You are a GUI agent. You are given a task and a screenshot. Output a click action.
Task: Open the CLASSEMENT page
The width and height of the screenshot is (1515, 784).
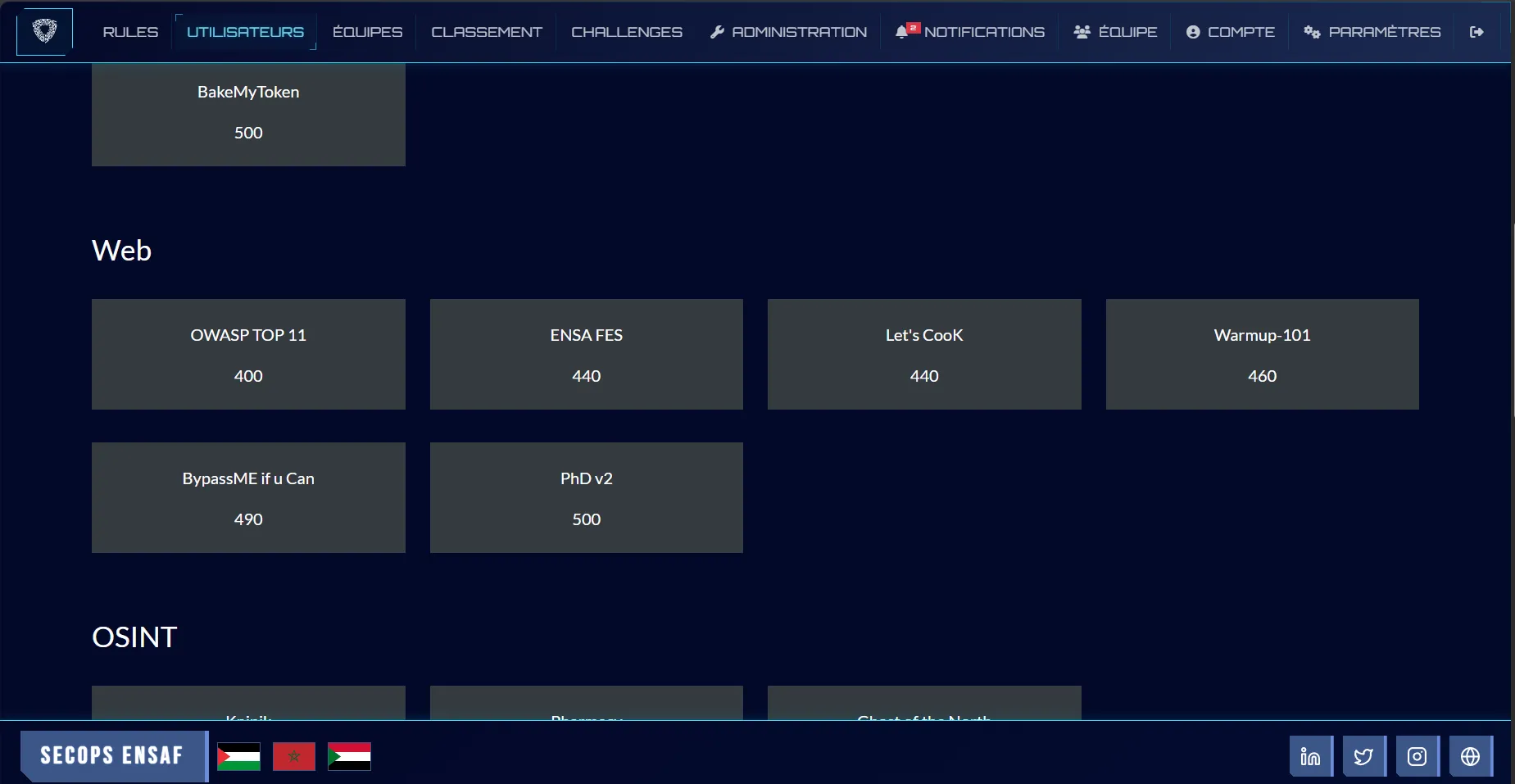point(487,32)
